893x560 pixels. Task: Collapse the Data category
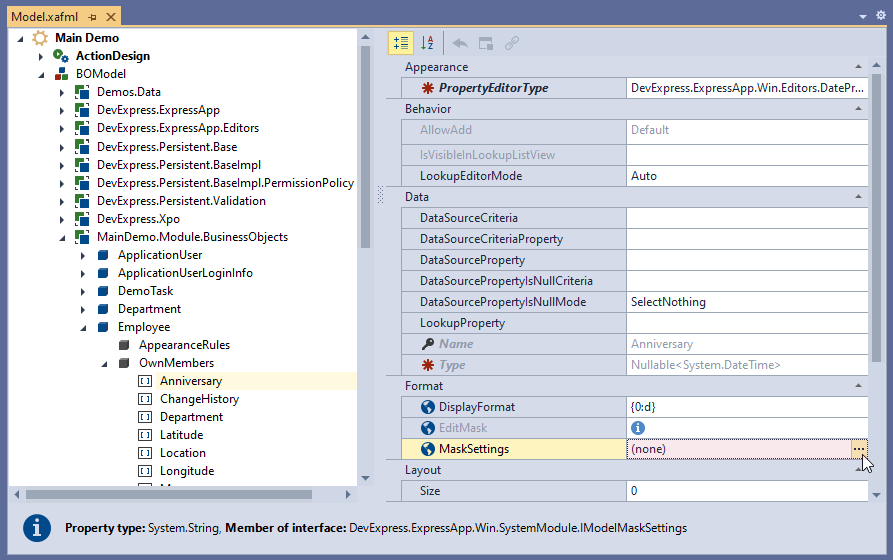point(858,197)
